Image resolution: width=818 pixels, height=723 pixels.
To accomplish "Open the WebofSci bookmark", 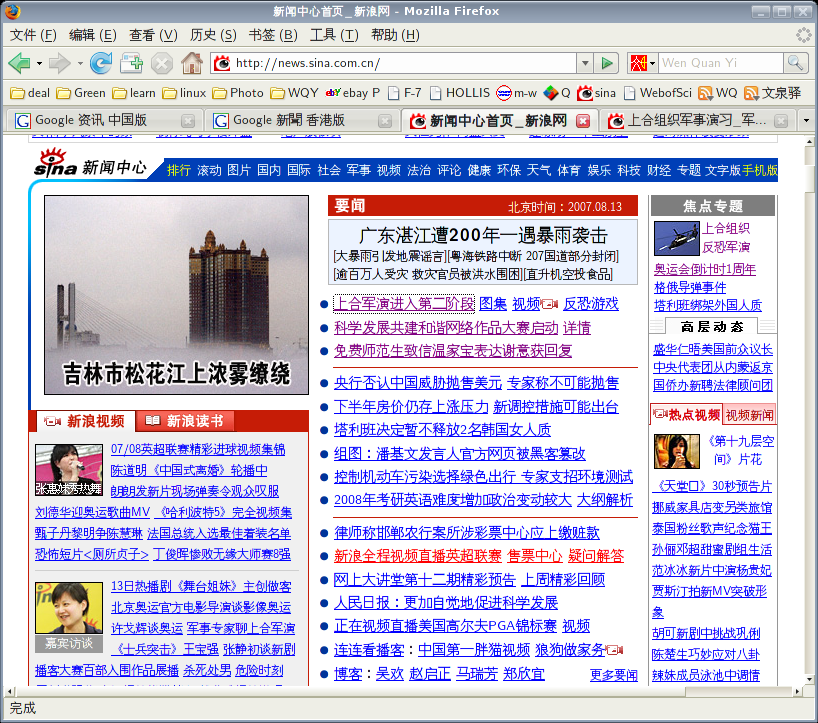I will pos(658,93).
